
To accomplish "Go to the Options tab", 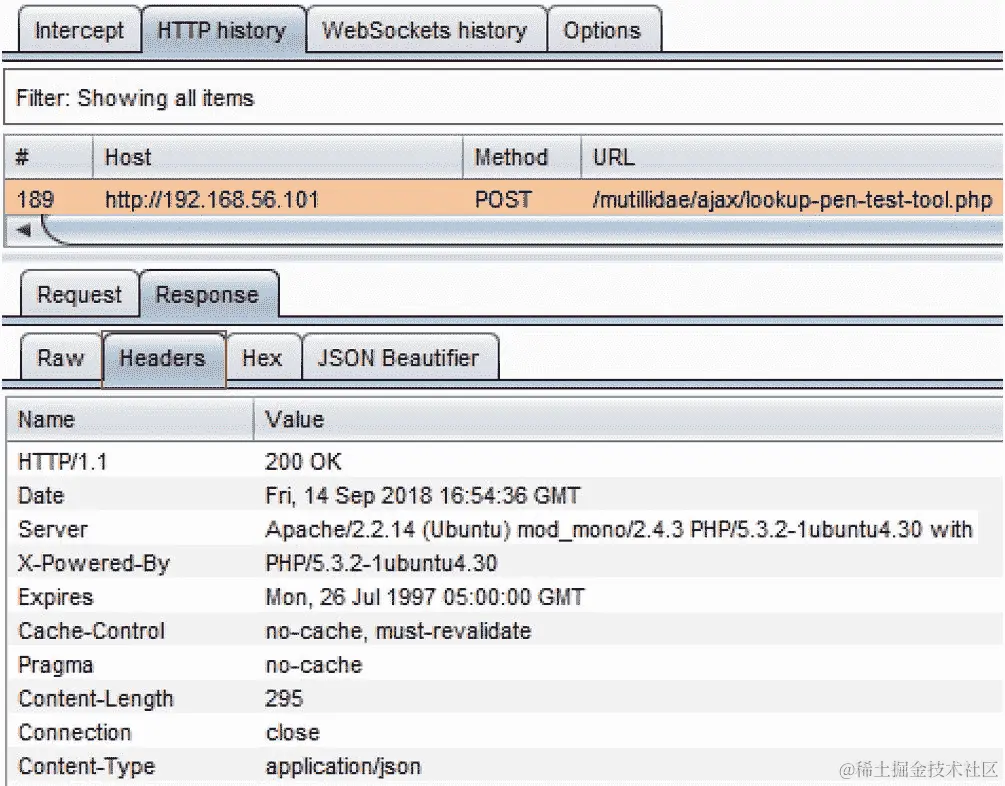I will click(x=602, y=30).
